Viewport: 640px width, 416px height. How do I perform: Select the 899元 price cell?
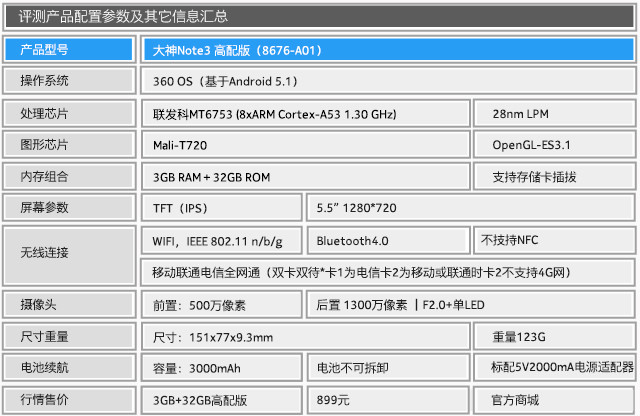click(387, 400)
